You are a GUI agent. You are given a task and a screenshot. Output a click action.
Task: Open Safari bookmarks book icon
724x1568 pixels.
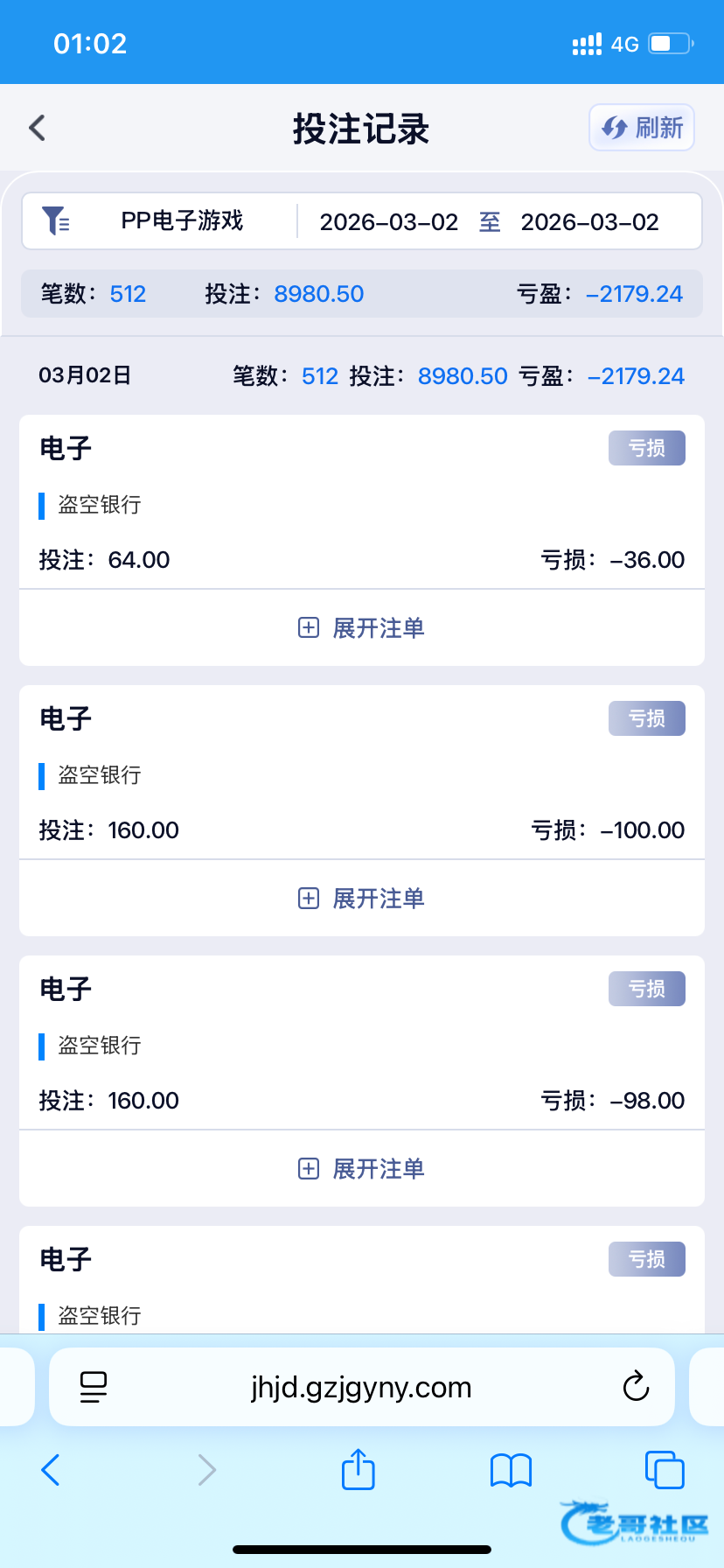click(x=512, y=1470)
